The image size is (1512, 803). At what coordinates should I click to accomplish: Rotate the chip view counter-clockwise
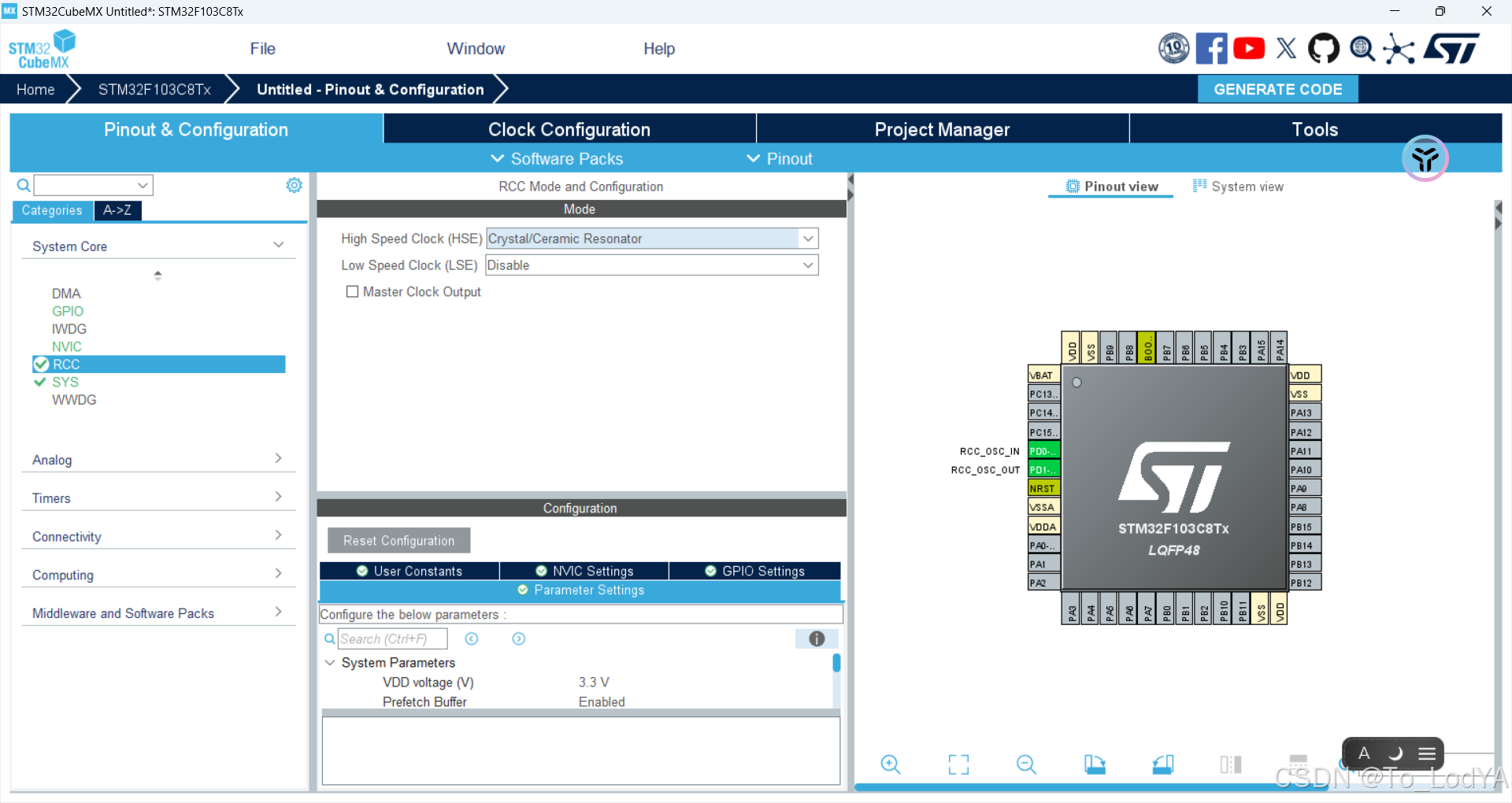[x=1162, y=764]
